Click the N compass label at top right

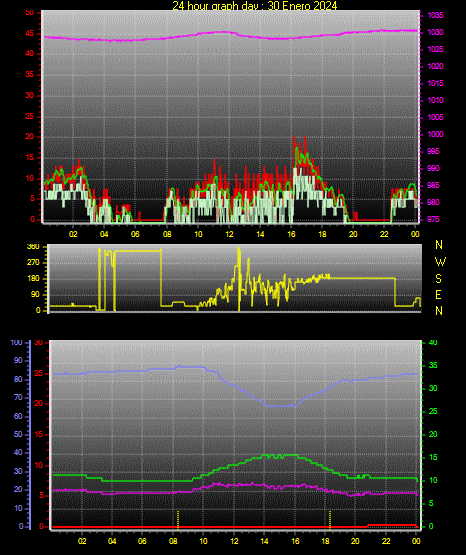439,245
